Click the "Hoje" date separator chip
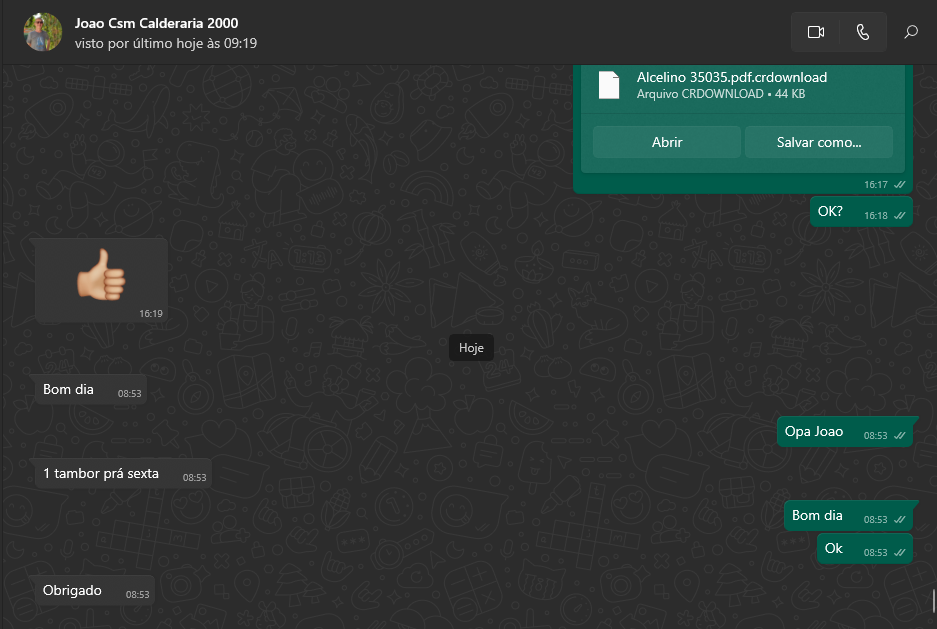This screenshot has height=629, width=937. point(471,348)
